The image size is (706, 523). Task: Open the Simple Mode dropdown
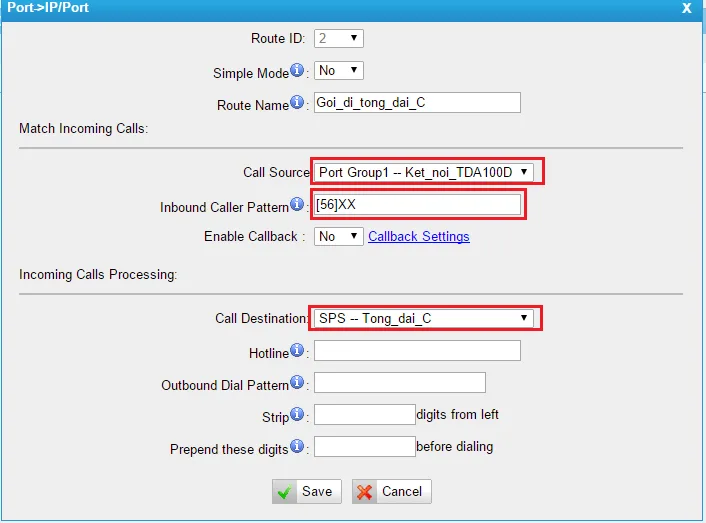(338, 71)
